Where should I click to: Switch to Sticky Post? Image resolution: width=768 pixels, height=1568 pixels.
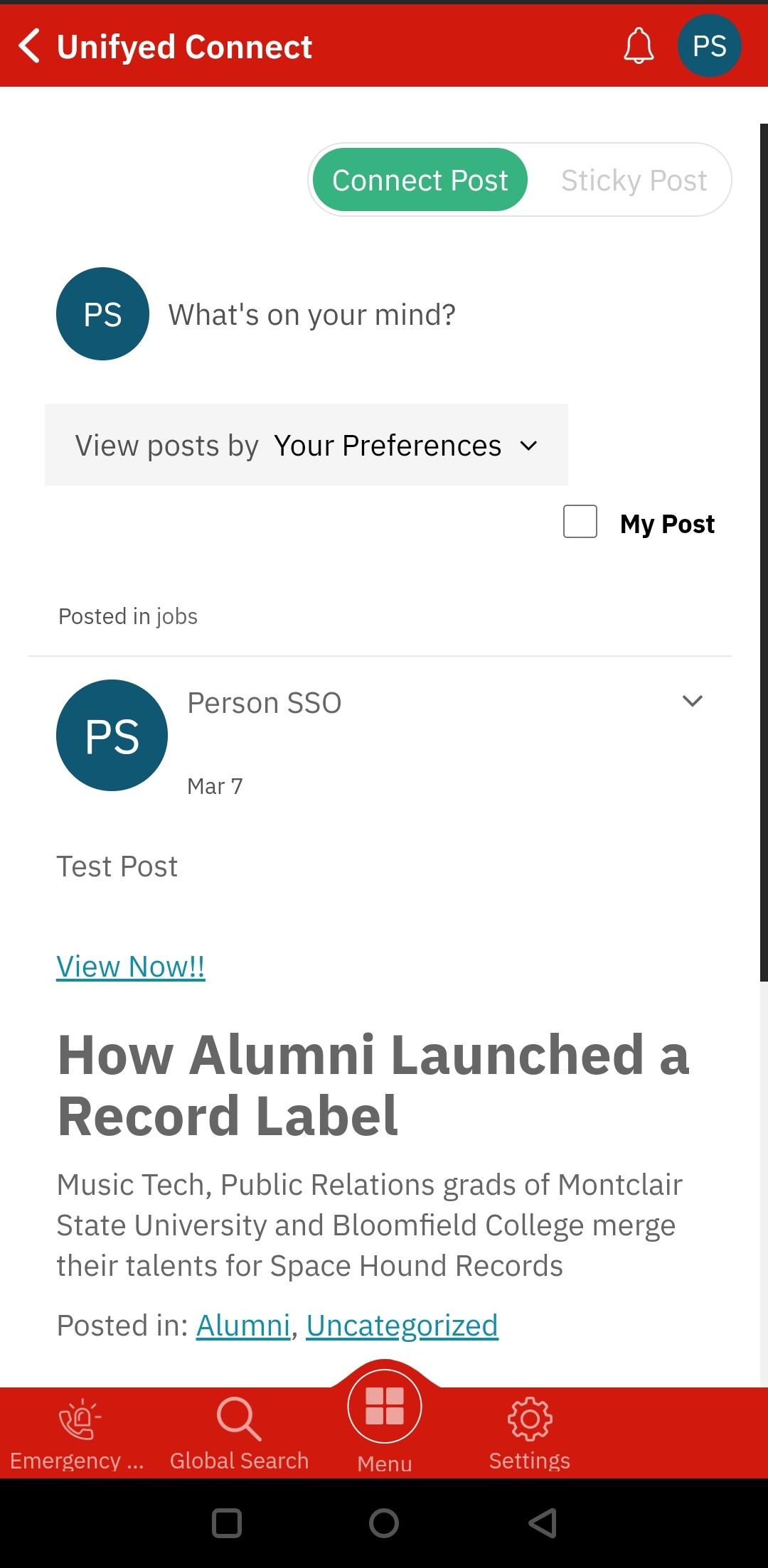click(634, 180)
